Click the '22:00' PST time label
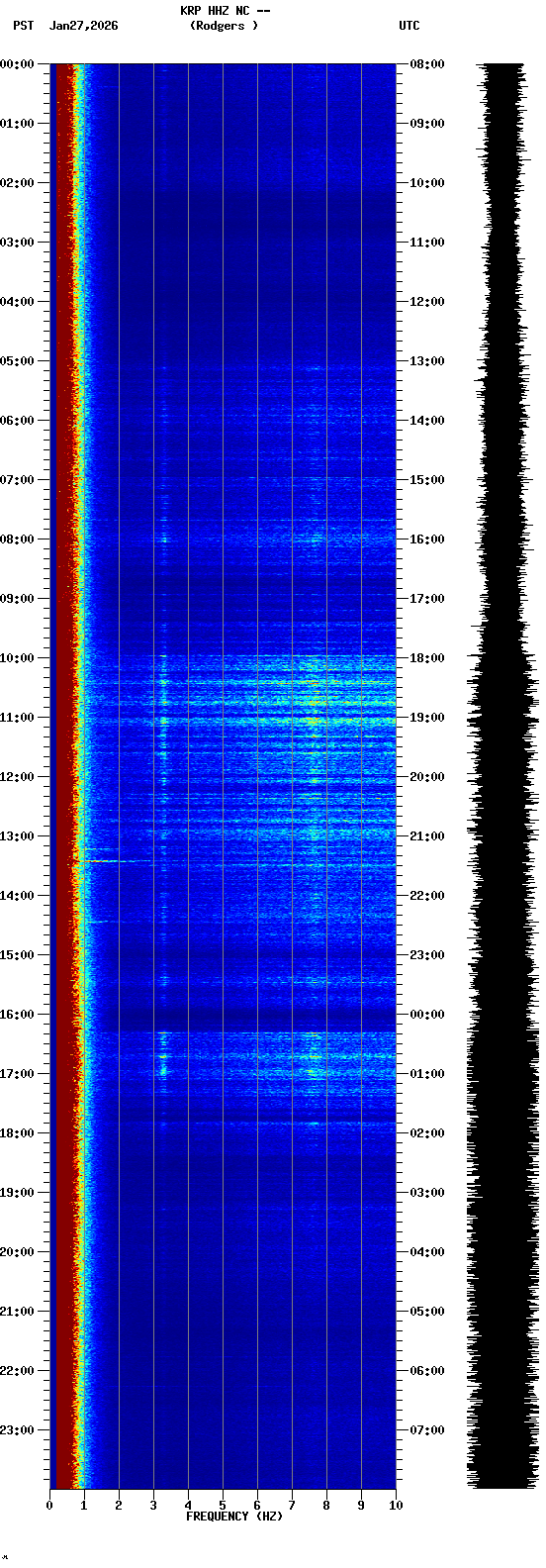The width and height of the screenshot is (546, 1568). tap(17, 1371)
